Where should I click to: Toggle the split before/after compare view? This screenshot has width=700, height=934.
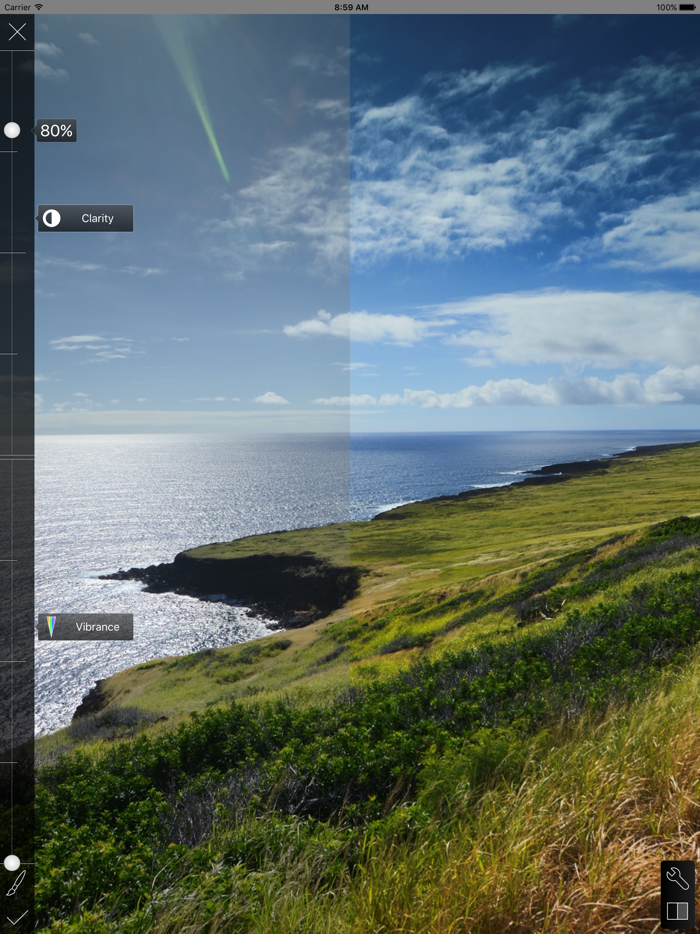[x=677, y=911]
